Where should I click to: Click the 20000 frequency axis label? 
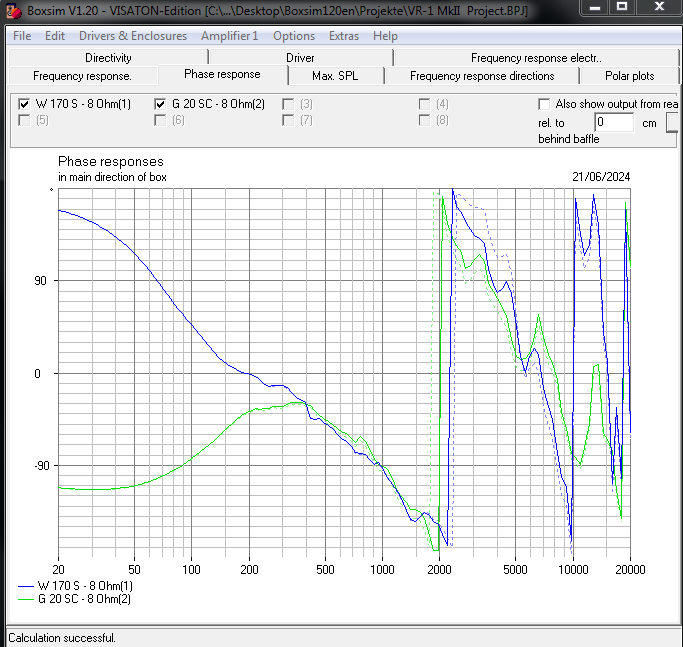[630, 570]
